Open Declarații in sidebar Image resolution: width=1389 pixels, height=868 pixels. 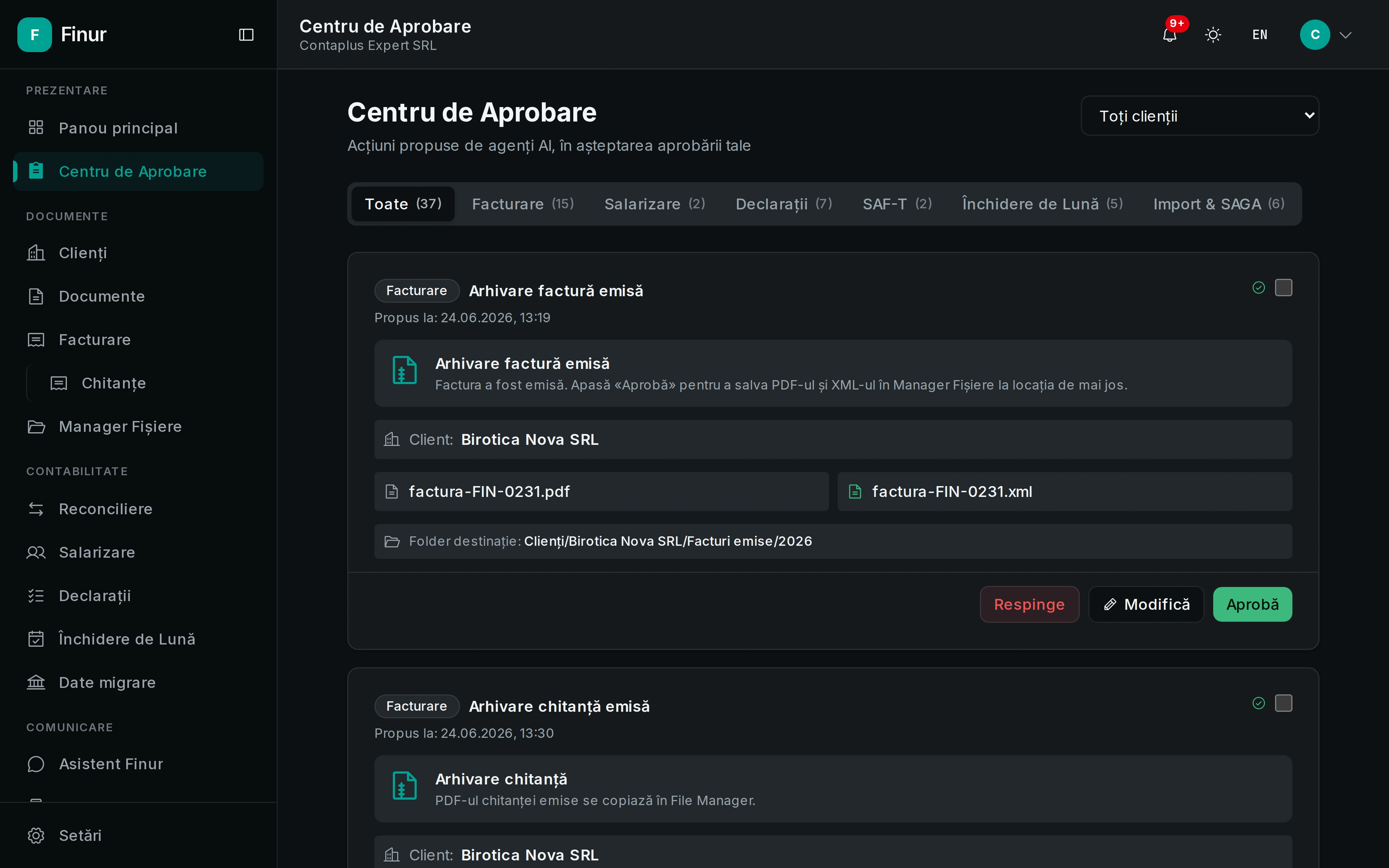coord(138,596)
